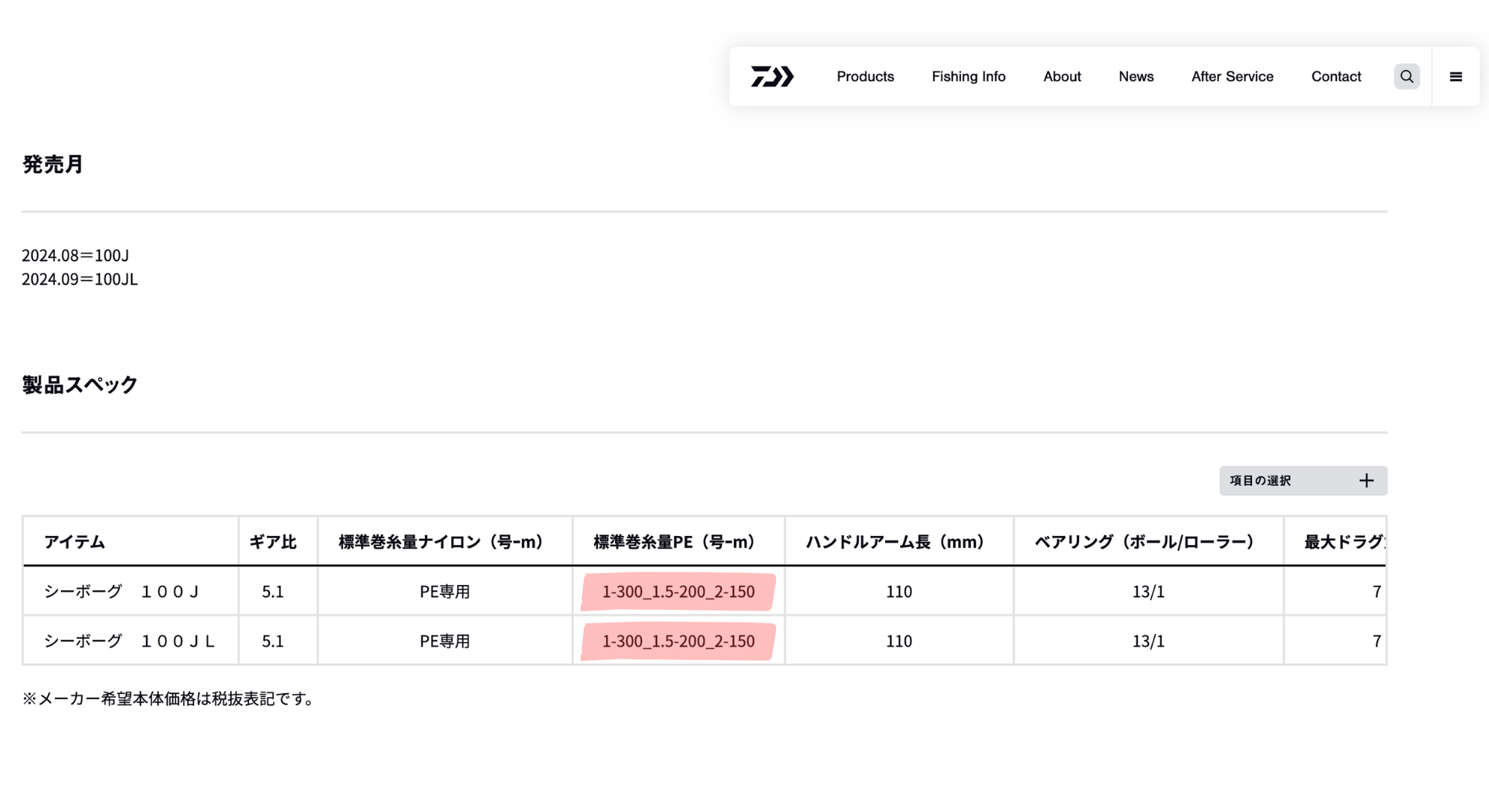1489x812 pixels.
Task: Select the シーボーグ １００ＪＬ item cell
Action: pos(131,641)
